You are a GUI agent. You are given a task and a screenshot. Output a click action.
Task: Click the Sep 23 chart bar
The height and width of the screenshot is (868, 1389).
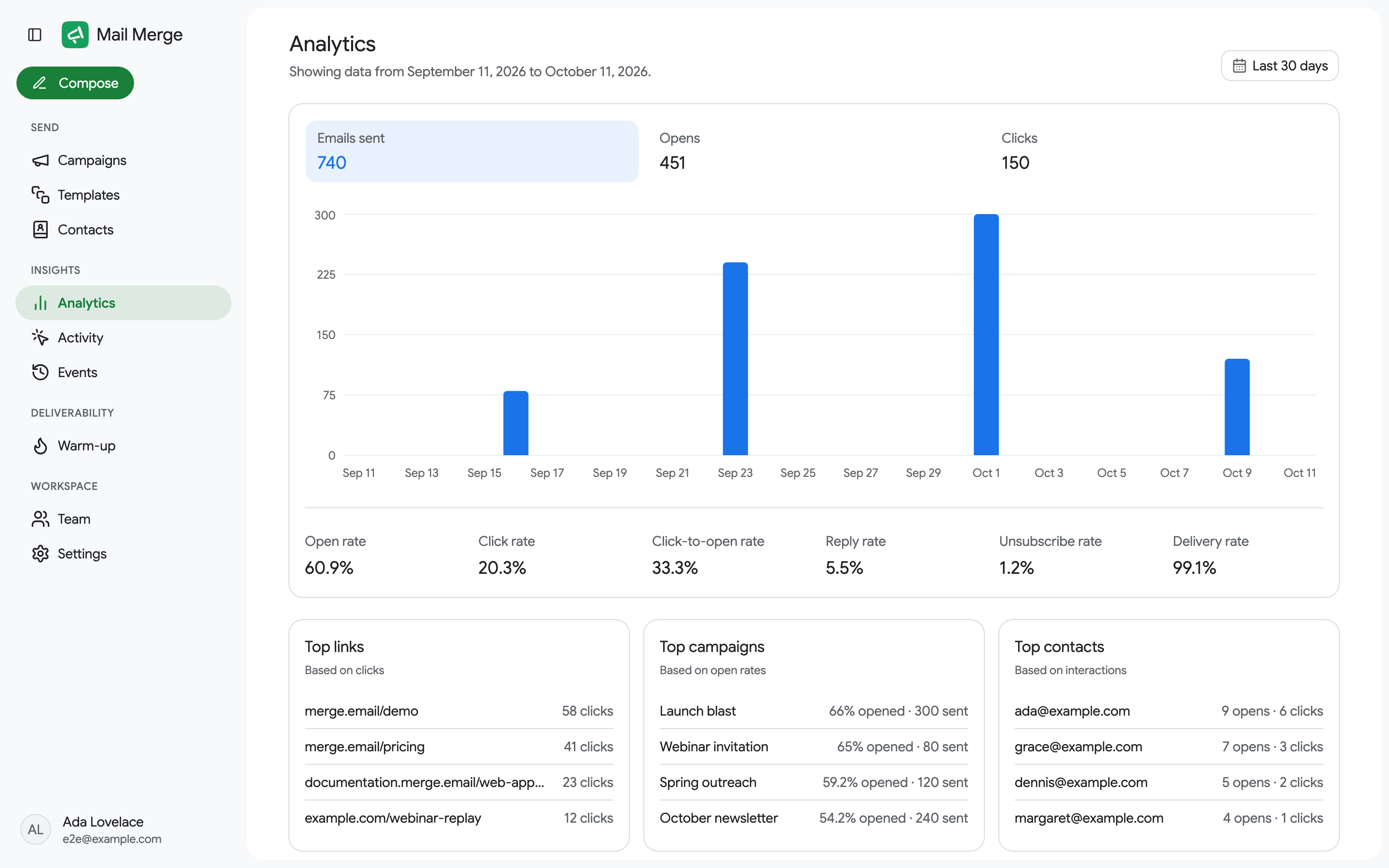(x=735, y=359)
